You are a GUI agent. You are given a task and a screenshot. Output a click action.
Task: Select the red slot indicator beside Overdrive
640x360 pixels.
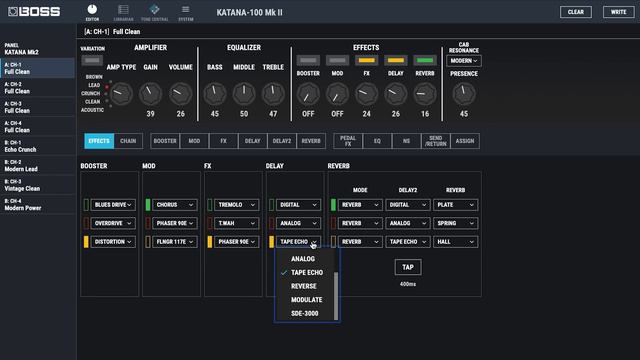(86, 223)
